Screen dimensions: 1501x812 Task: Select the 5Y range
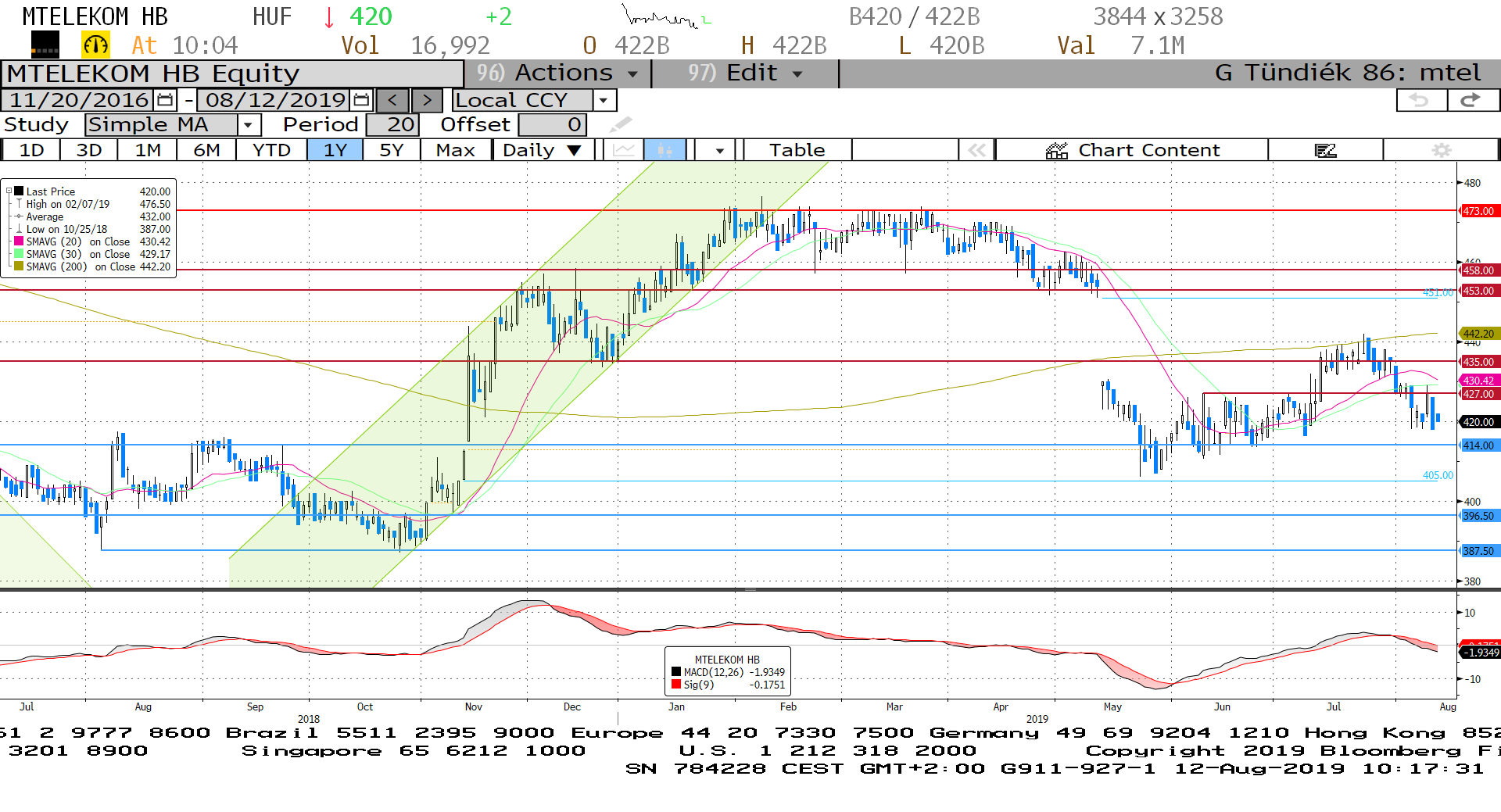392,150
